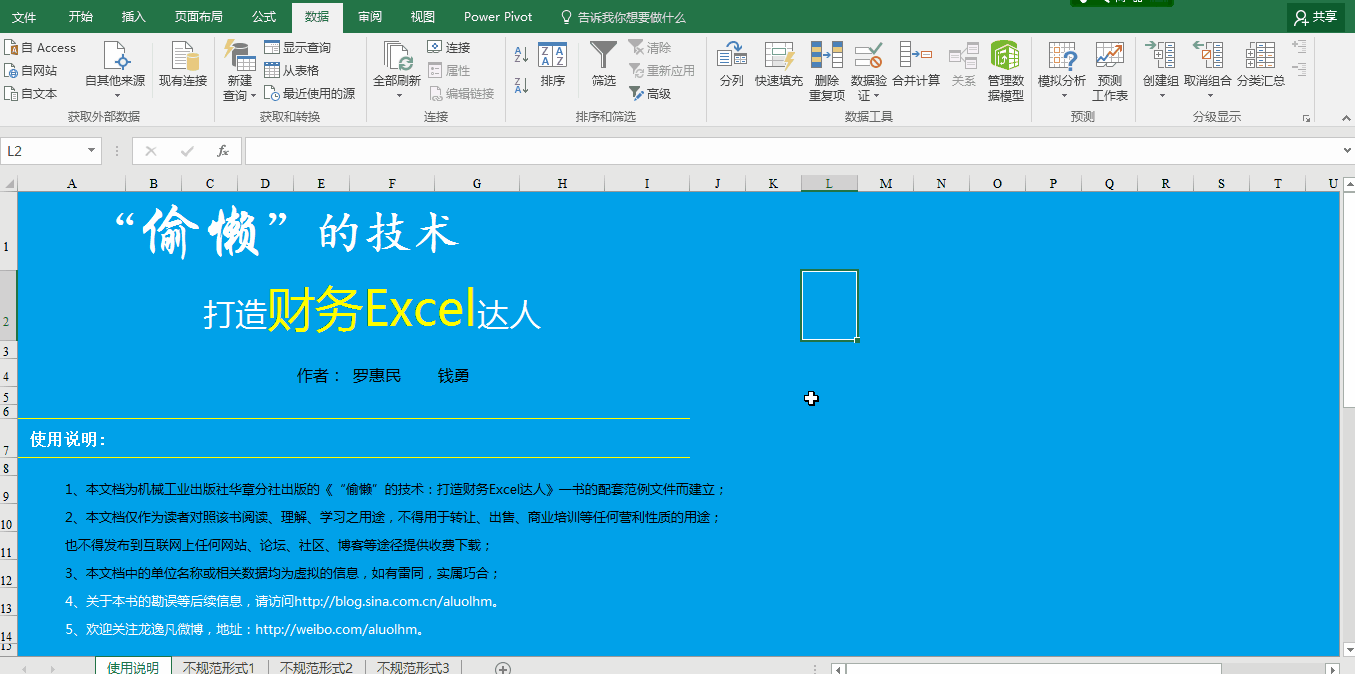Switch to the 开始 tab
This screenshot has height=674, width=1355.
click(x=81, y=17)
